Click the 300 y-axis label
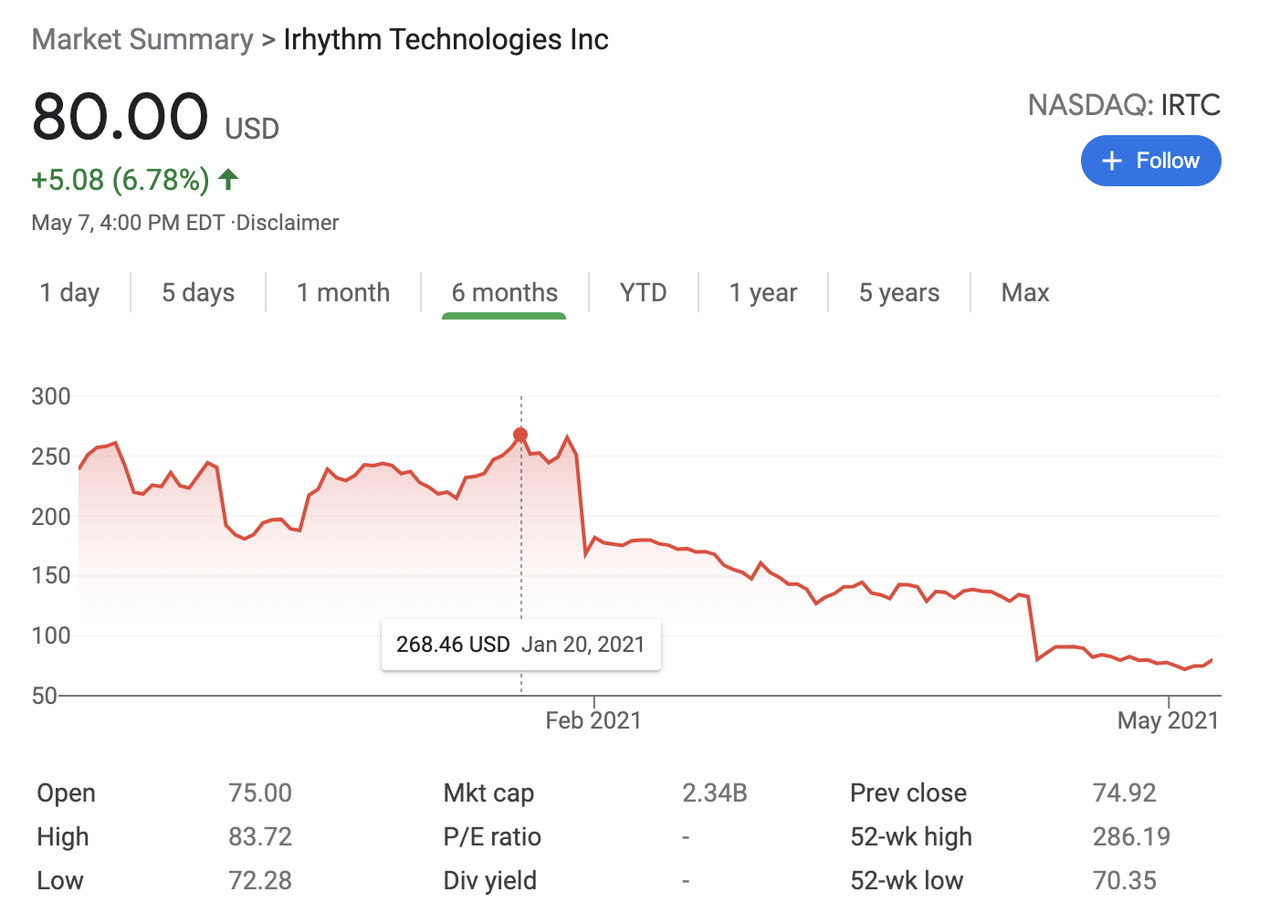This screenshot has width=1280, height=924. coord(51,397)
